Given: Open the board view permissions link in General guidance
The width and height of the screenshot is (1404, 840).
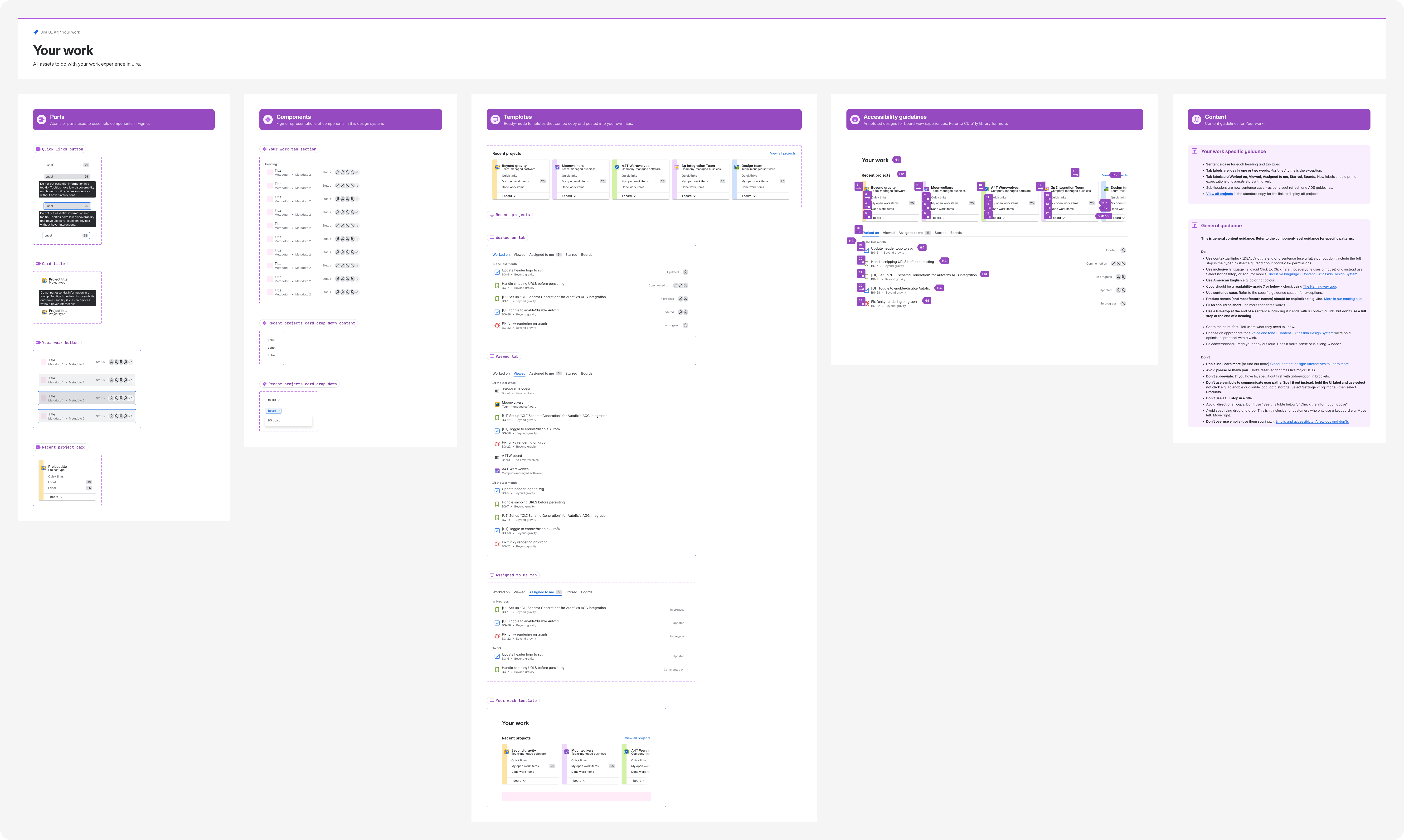Looking at the screenshot, I should [x=1292, y=263].
